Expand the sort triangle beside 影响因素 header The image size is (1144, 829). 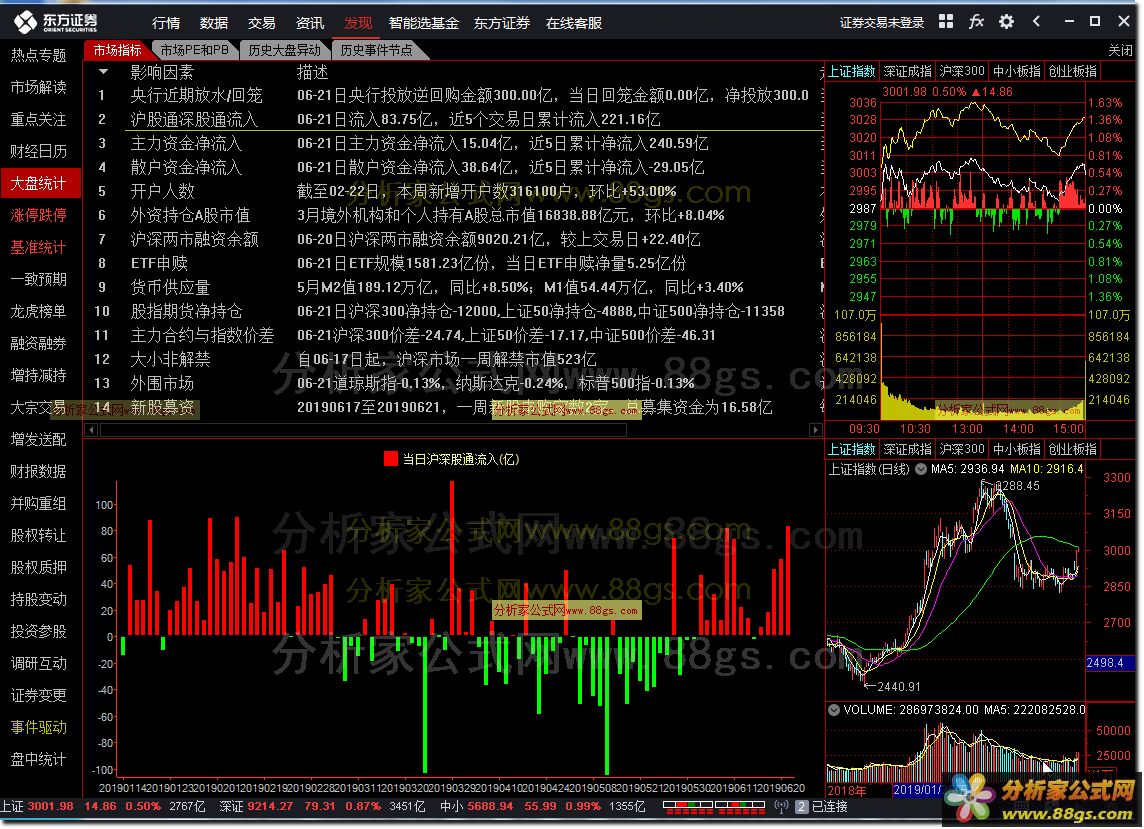coord(104,72)
